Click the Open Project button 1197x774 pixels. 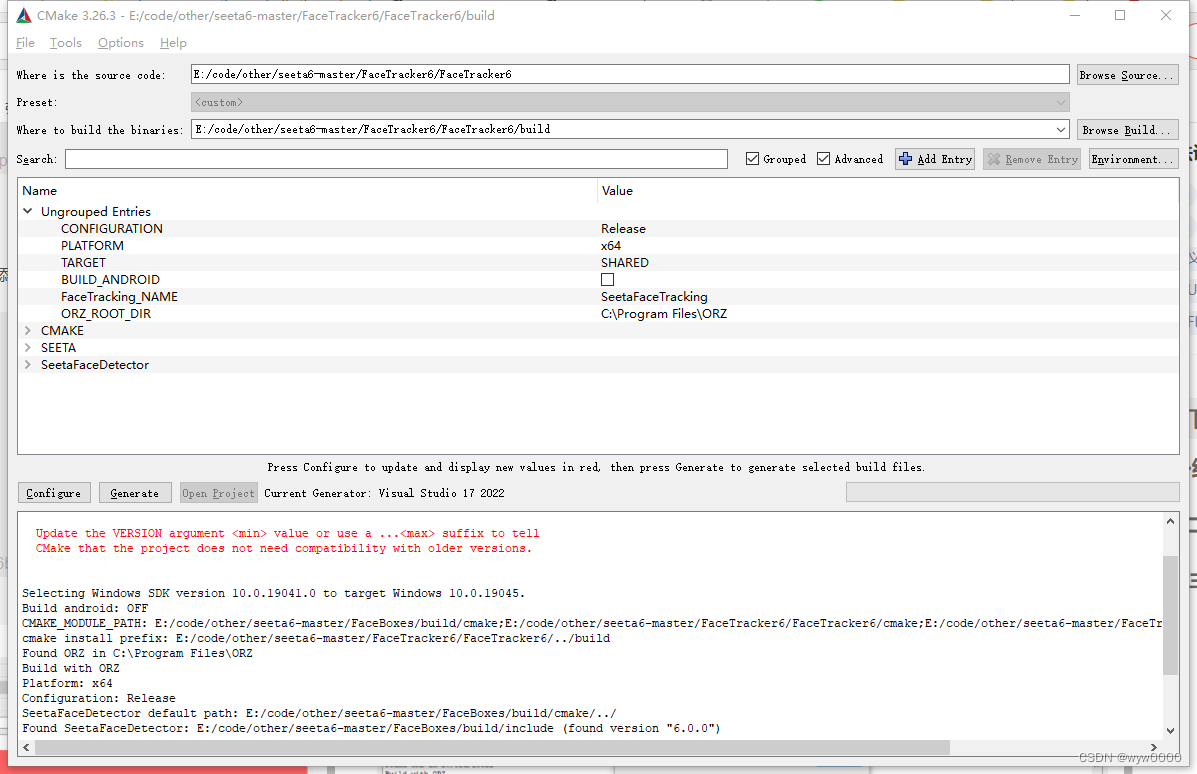point(218,493)
